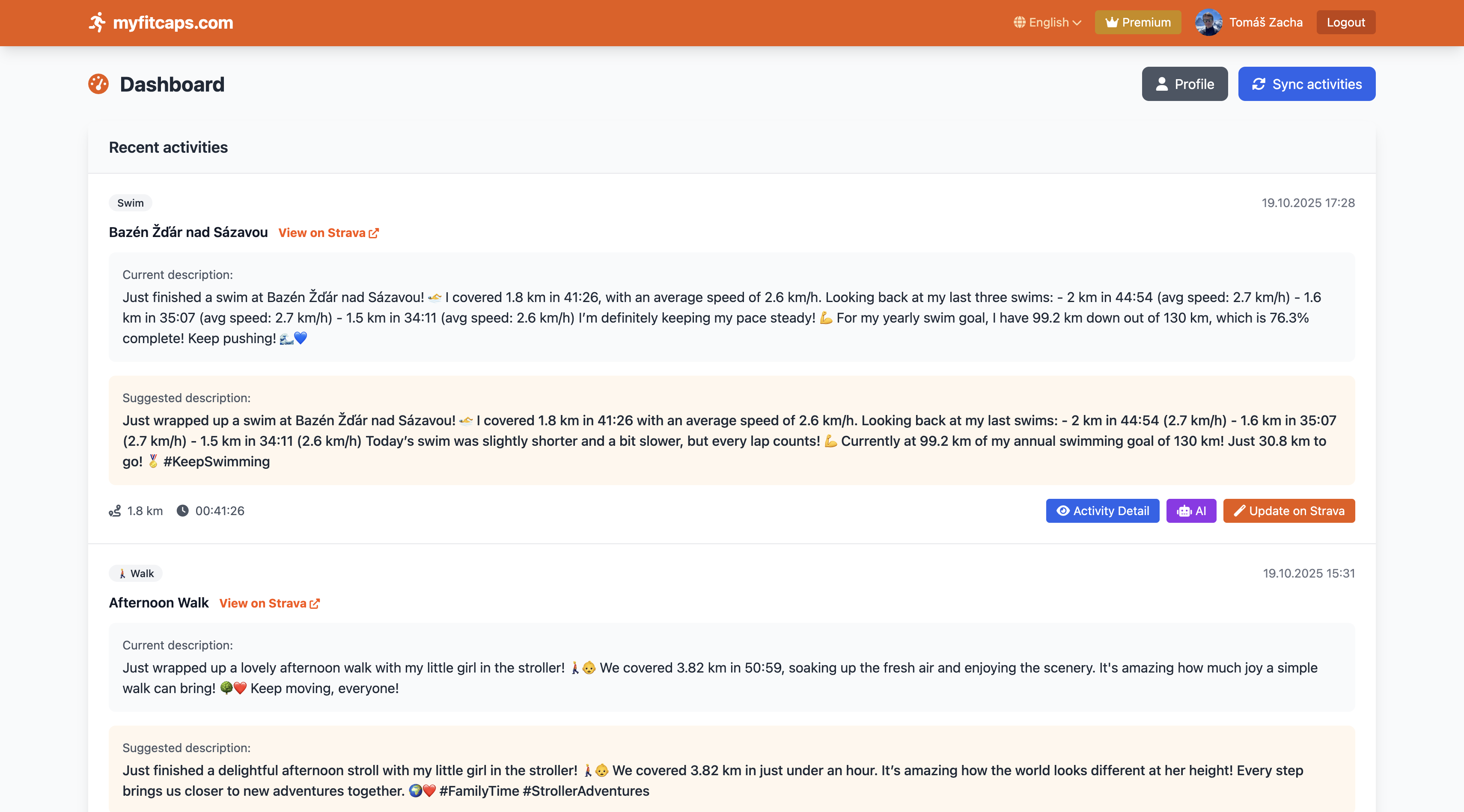Click the myfitcaps.com runner logo icon
Viewport: 1464px width, 812px height.
coord(98,22)
